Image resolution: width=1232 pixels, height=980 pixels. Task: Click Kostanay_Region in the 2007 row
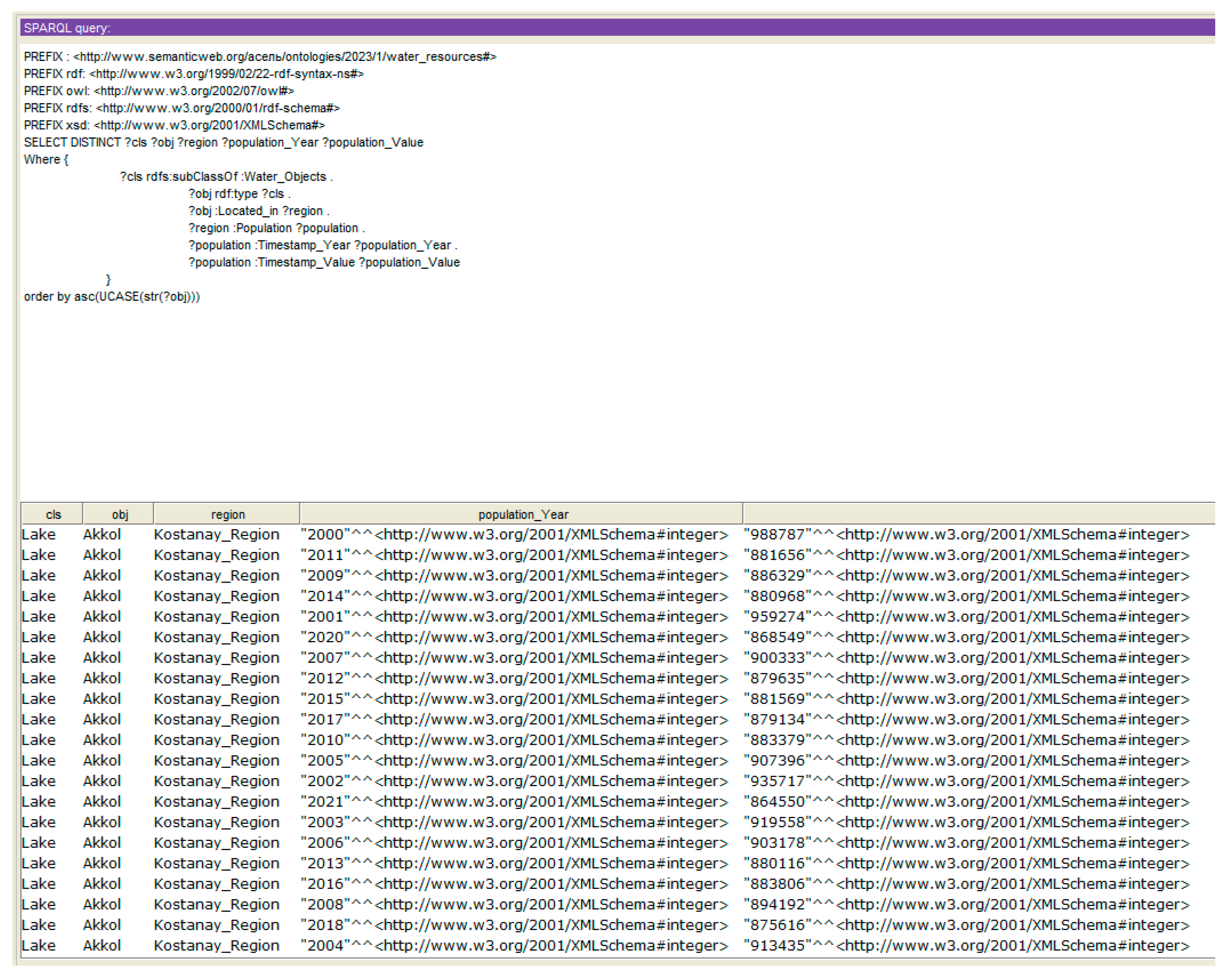click(x=217, y=658)
